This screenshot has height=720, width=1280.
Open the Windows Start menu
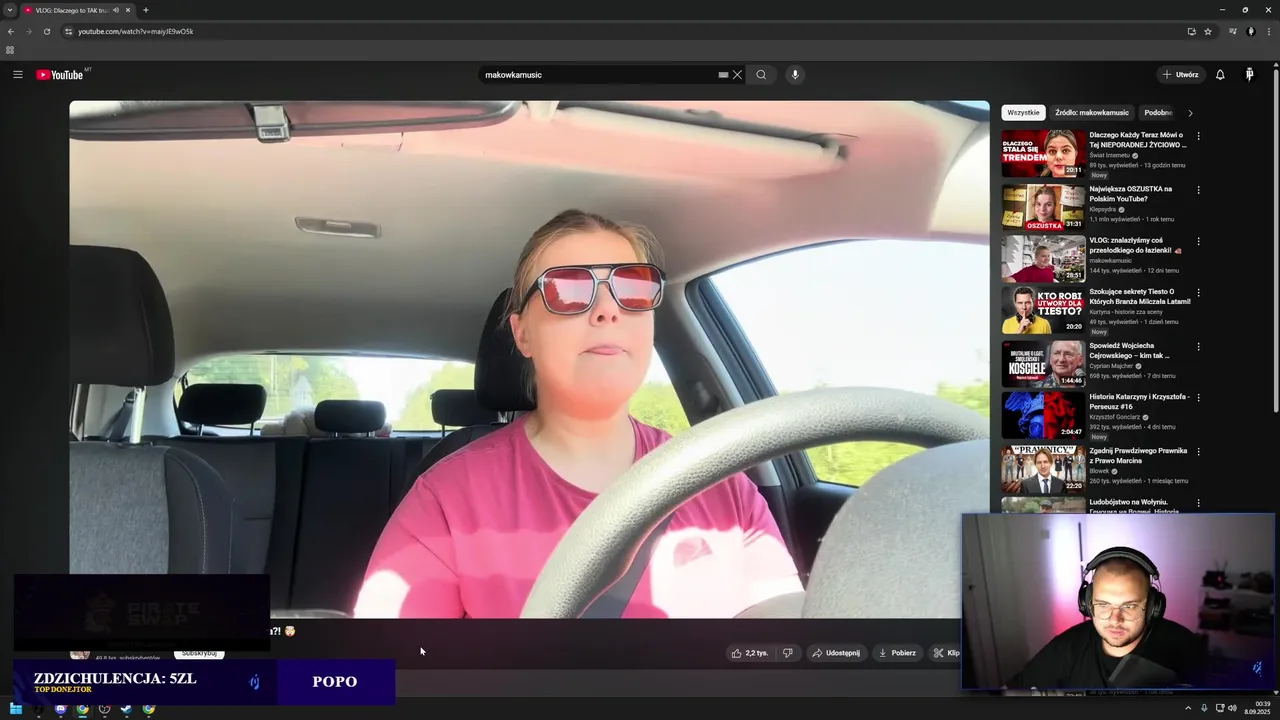[16, 709]
